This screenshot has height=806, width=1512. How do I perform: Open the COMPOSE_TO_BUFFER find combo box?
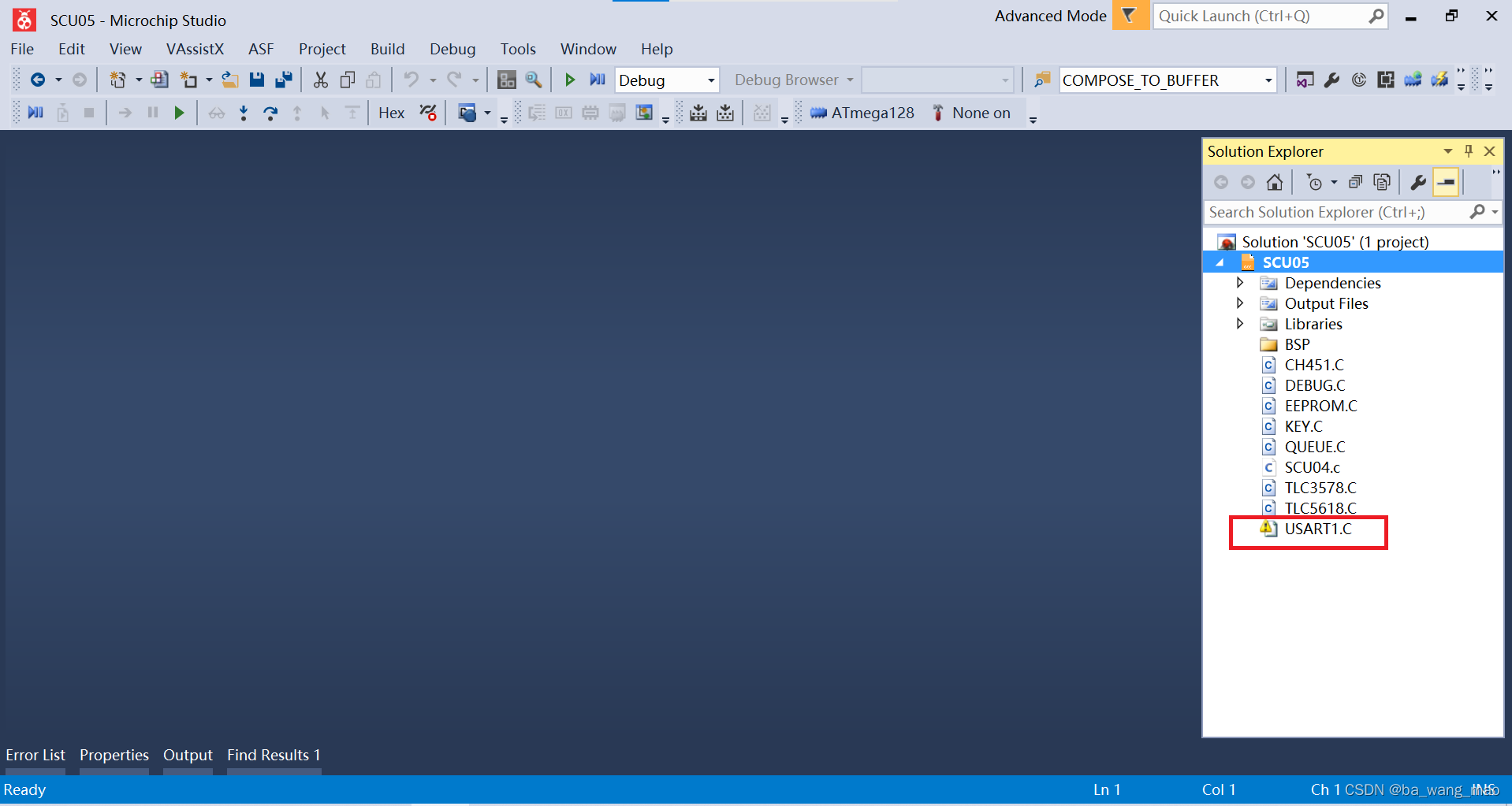[1168, 80]
